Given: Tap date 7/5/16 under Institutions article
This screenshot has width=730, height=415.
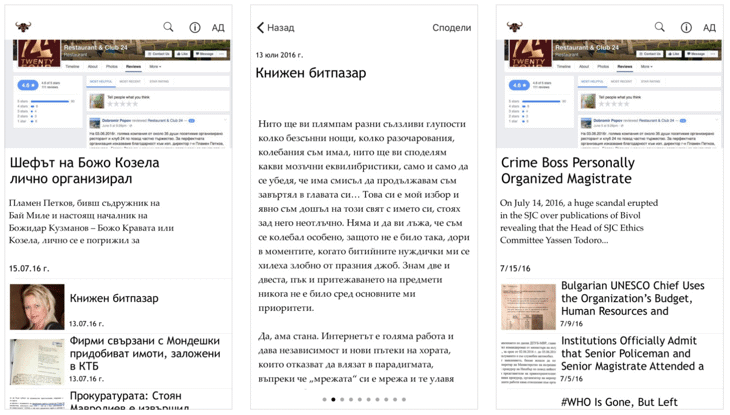Looking at the screenshot, I should pos(571,379).
